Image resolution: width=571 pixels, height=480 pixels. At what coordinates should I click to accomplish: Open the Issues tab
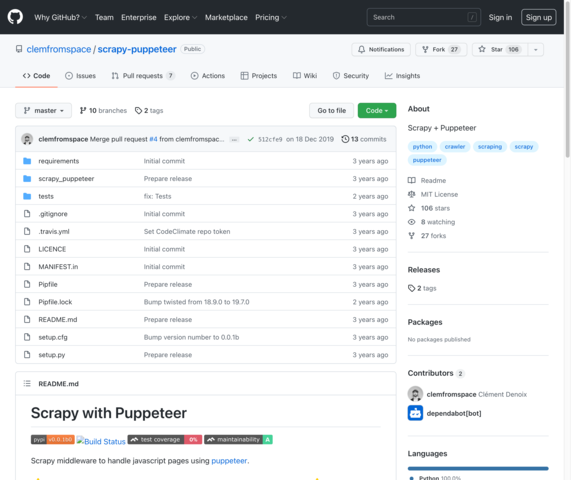(80, 76)
